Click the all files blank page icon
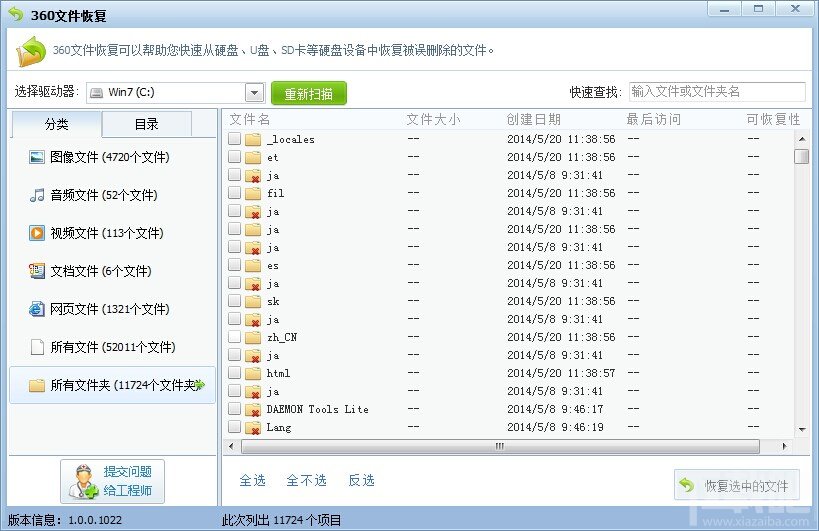Image resolution: width=819 pixels, height=531 pixels. [x=37, y=347]
